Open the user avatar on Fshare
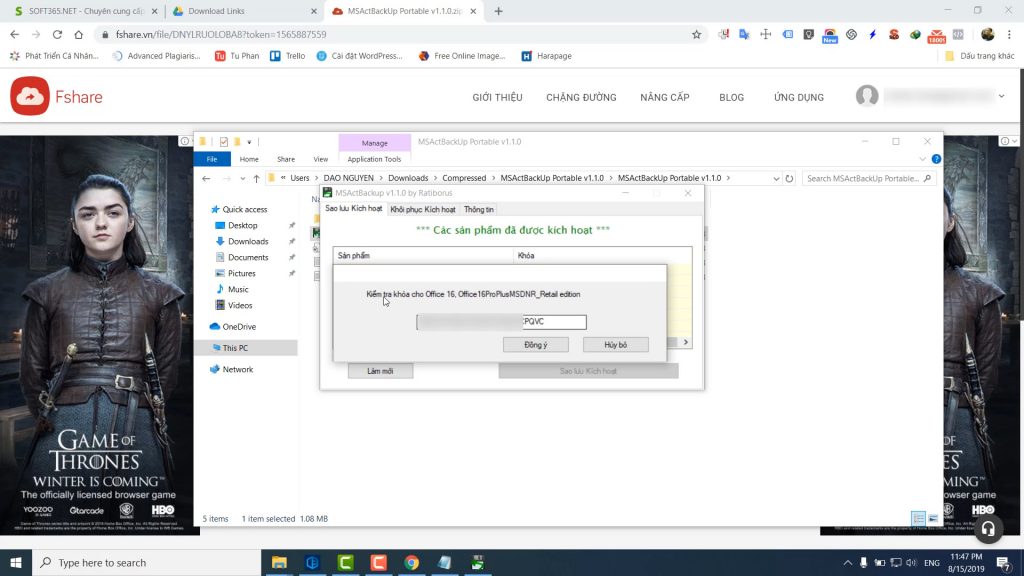 (867, 96)
